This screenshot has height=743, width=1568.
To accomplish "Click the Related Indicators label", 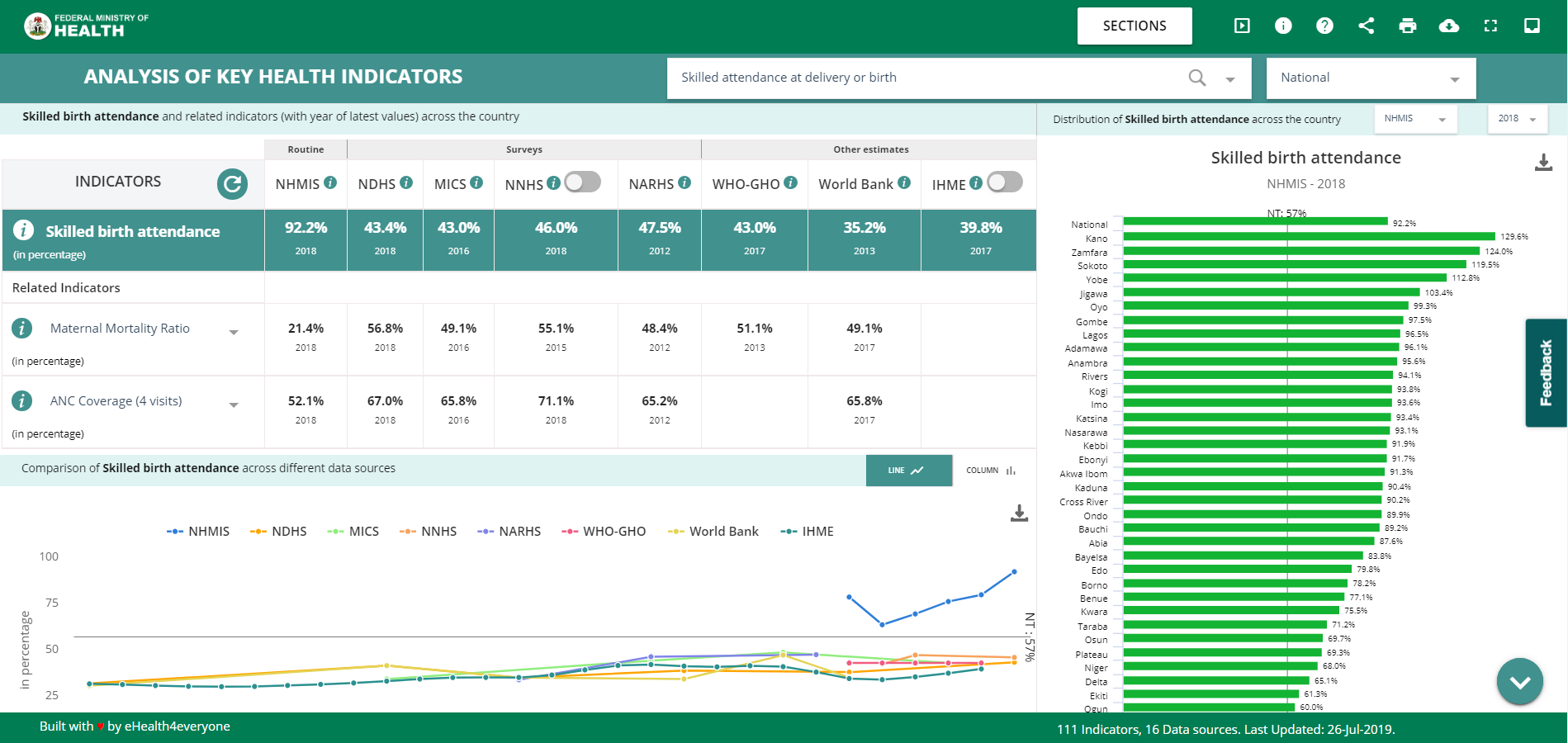I will 66,288.
